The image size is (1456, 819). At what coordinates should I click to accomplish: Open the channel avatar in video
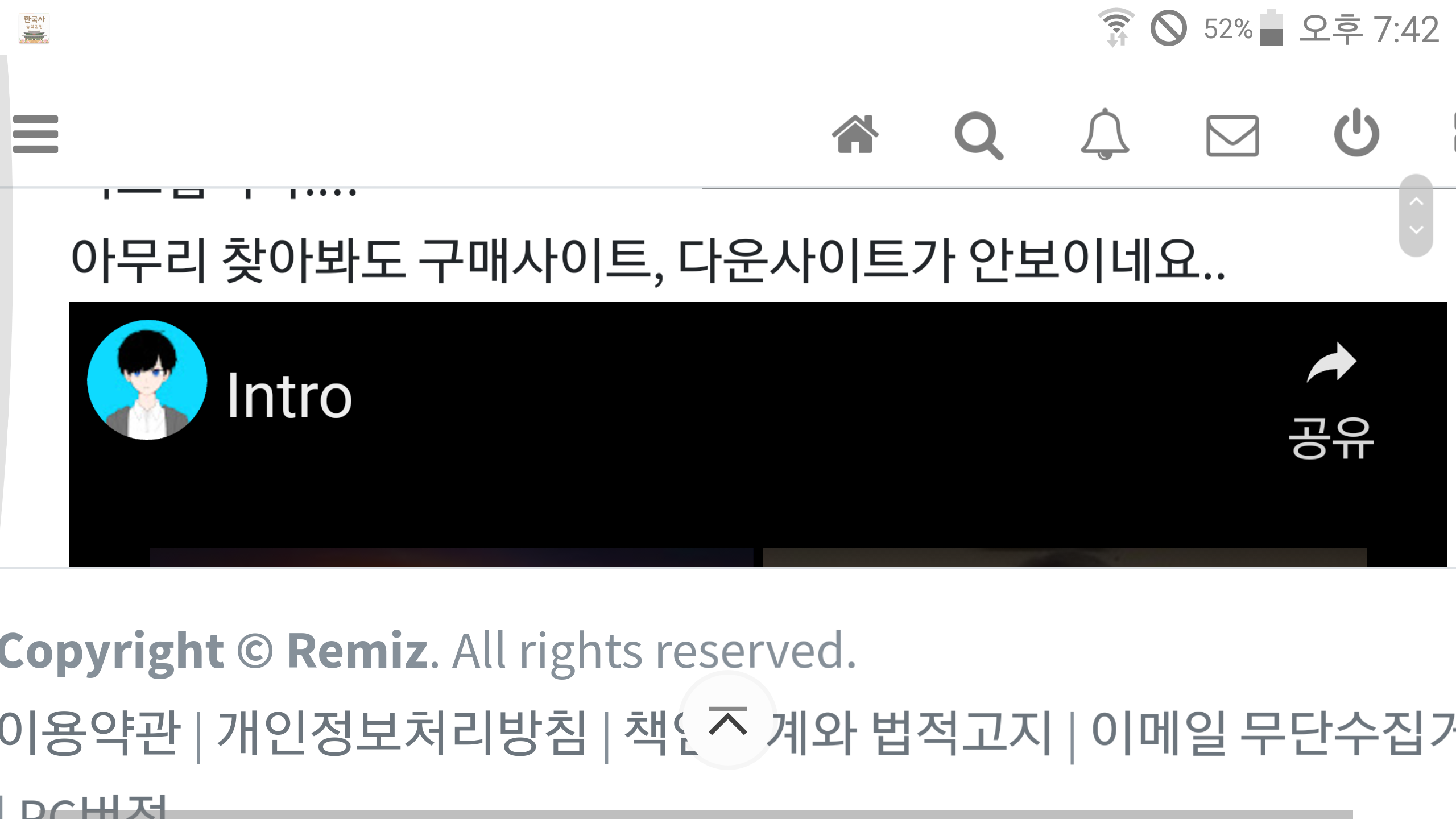tap(147, 380)
